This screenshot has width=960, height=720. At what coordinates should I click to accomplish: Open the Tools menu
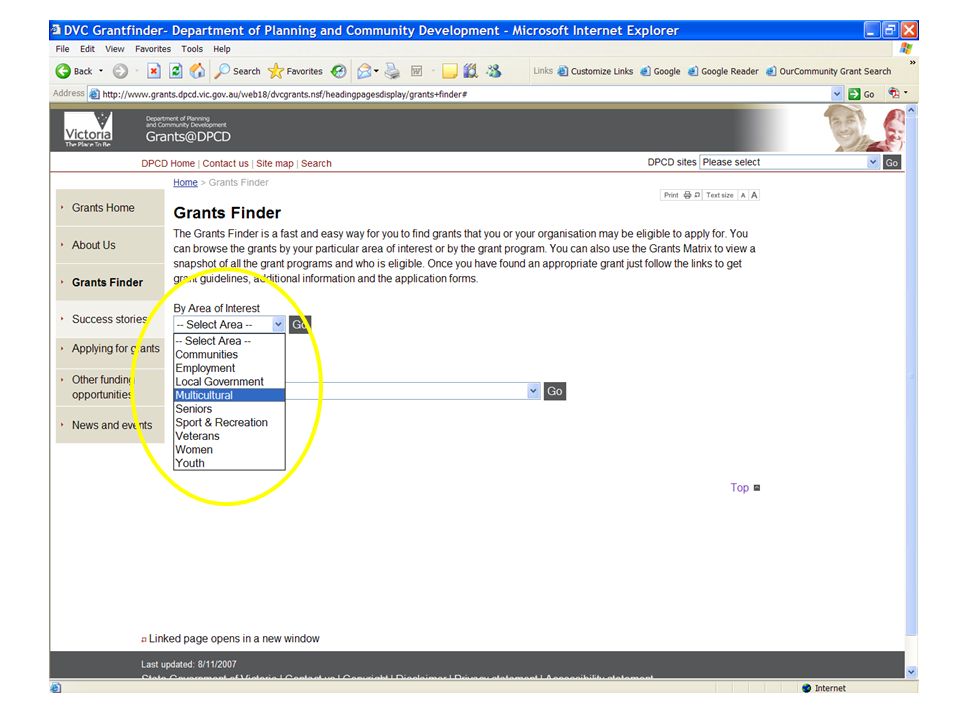pos(192,49)
